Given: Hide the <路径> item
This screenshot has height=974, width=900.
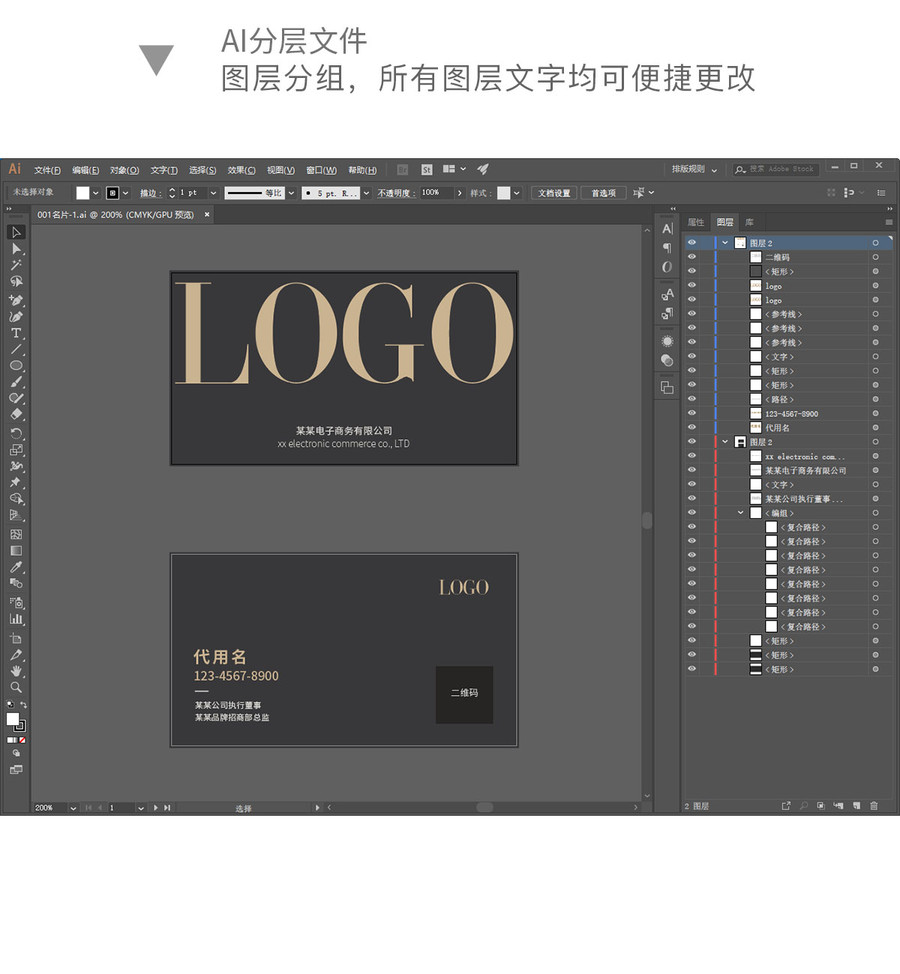Looking at the screenshot, I should (692, 399).
